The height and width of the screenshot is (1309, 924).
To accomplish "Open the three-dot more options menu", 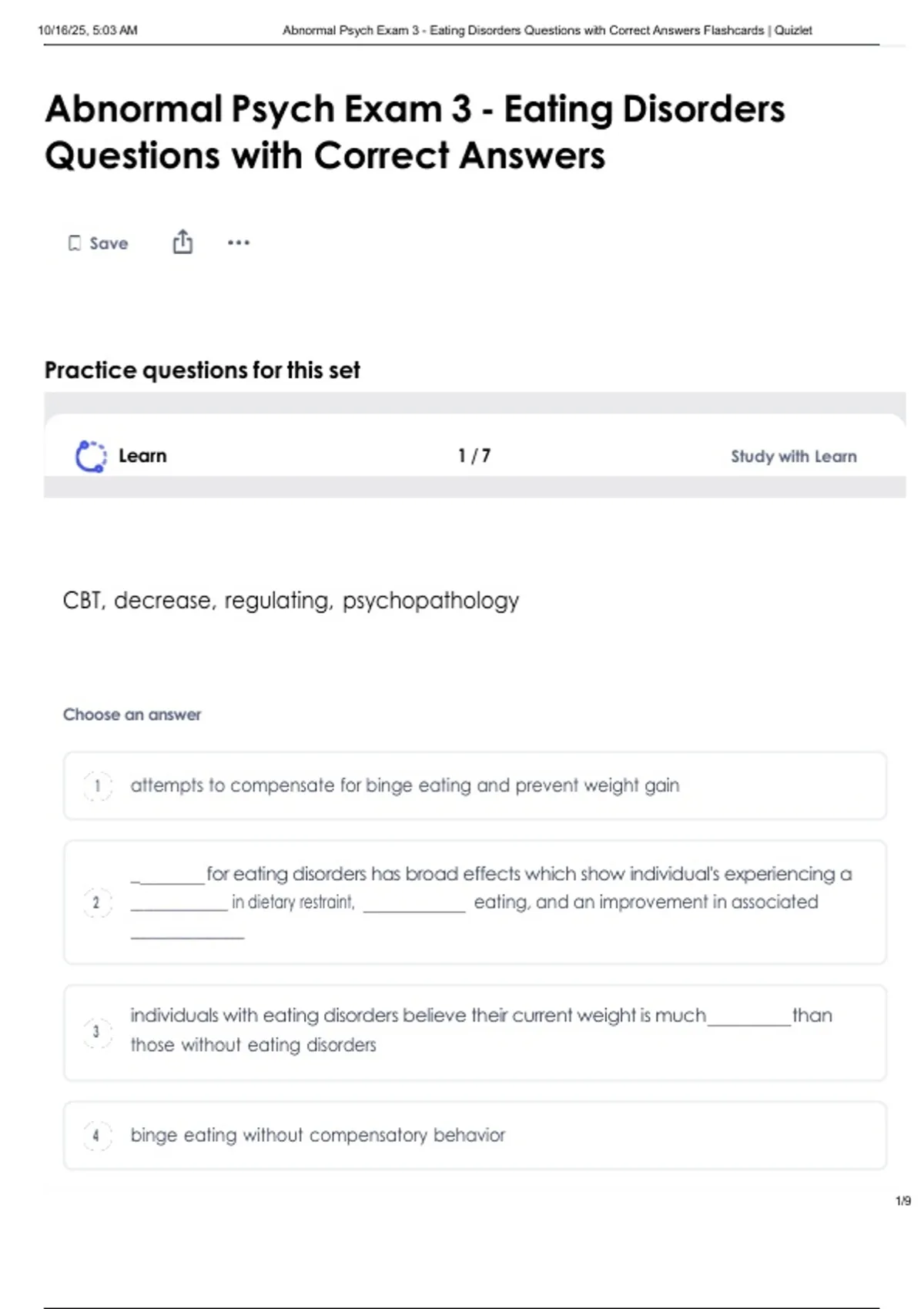I will pyautogui.click(x=239, y=243).
